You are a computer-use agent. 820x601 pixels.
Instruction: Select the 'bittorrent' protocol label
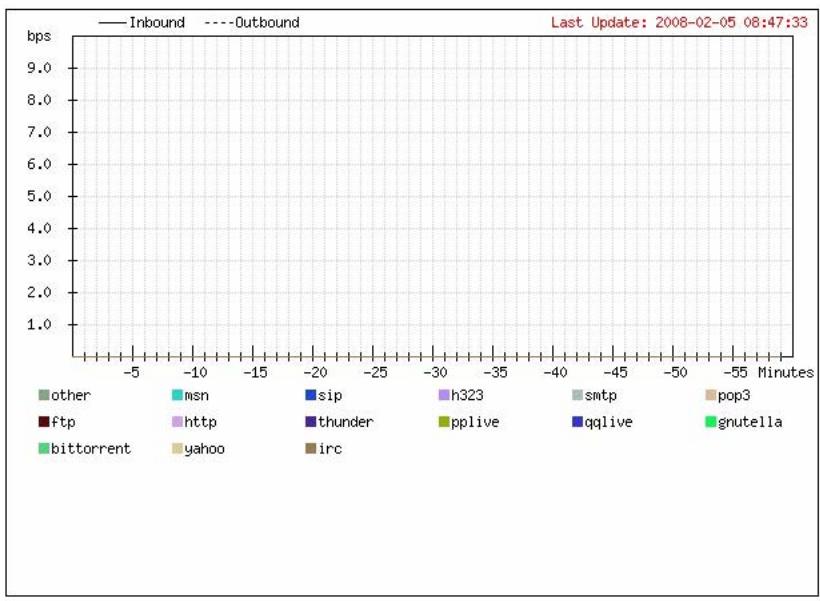[90, 448]
